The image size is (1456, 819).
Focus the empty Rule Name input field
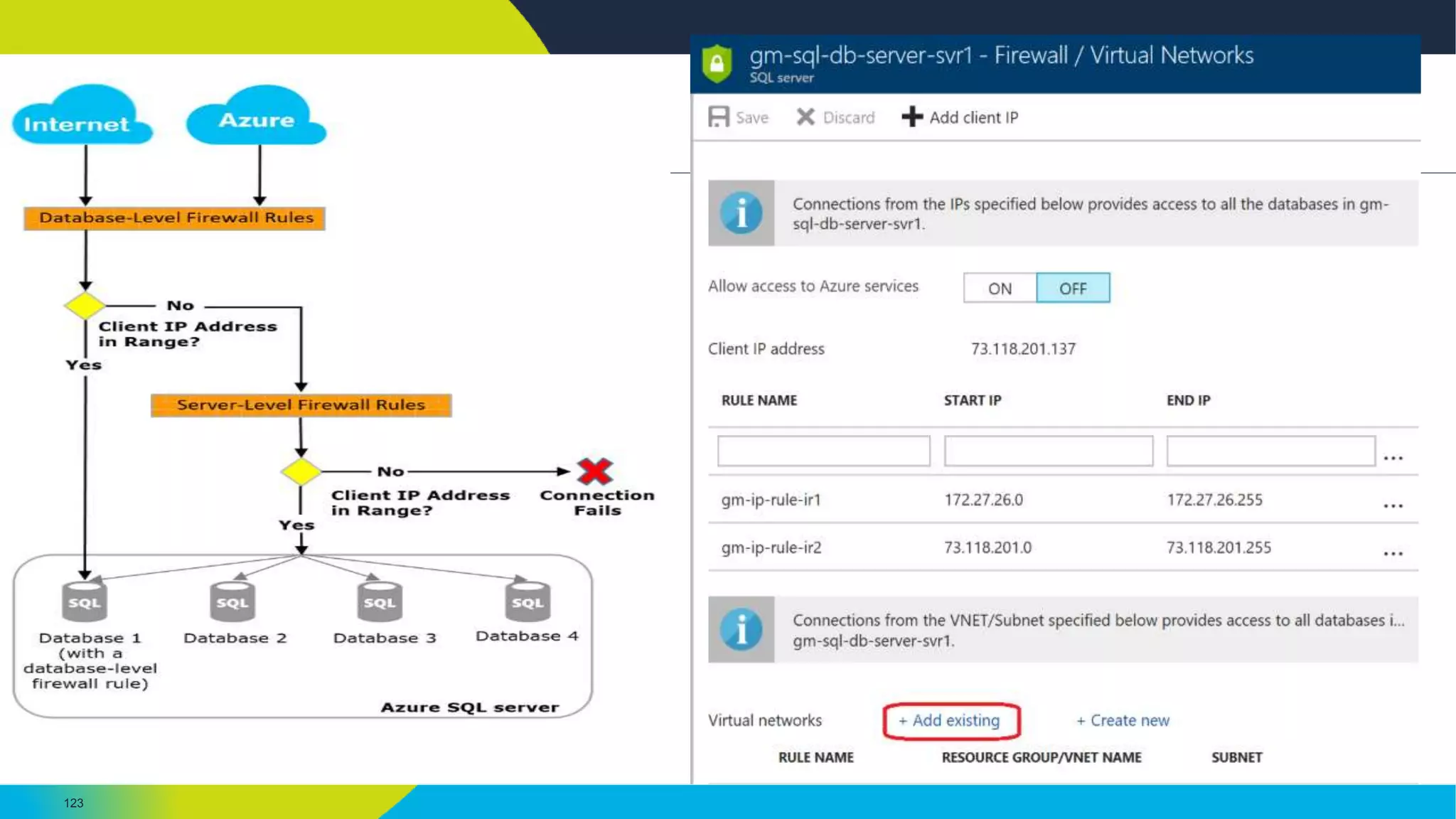click(823, 451)
